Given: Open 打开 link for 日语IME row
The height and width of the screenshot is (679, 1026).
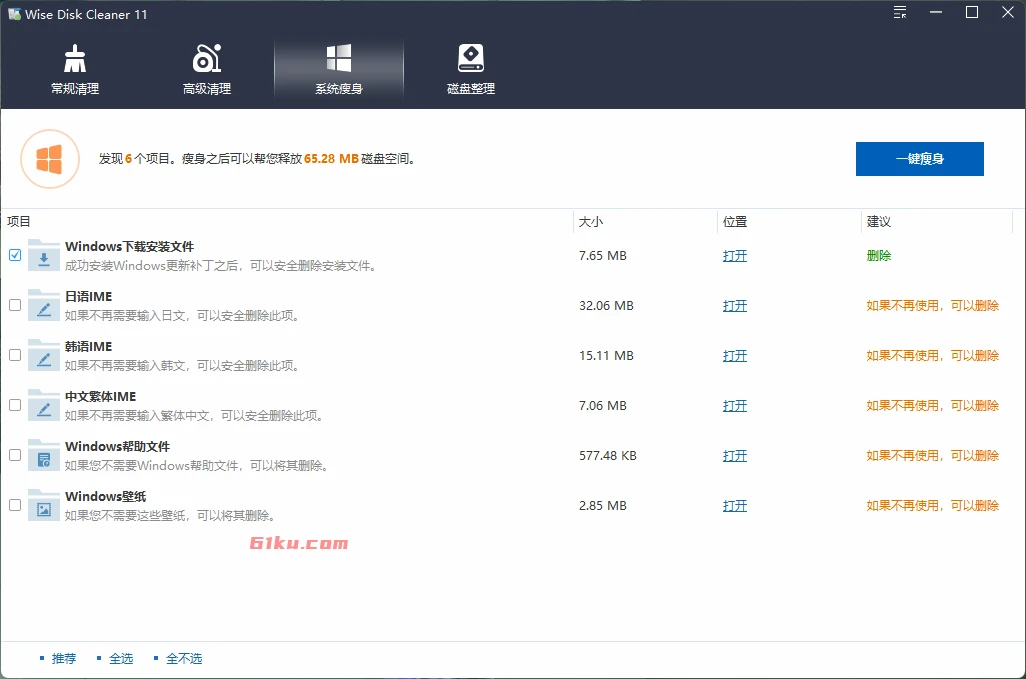Looking at the screenshot, I should [x=735, y=305].
